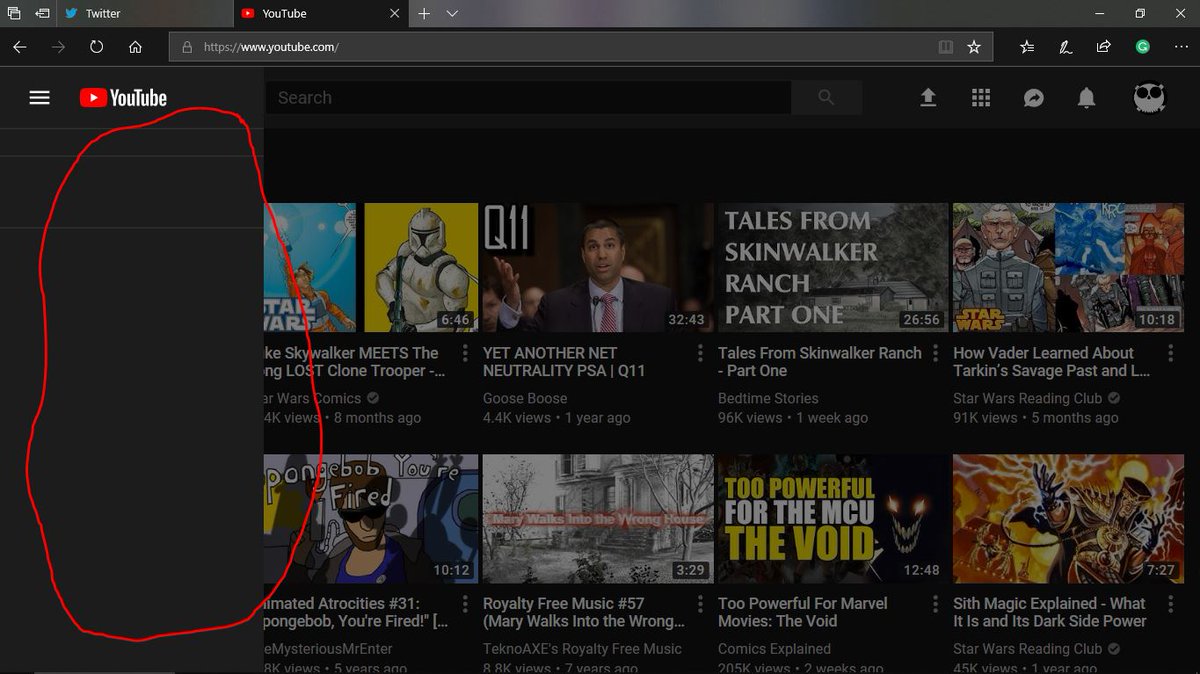Screen dimensions: 1200x674
Task: Open Mary Walks Into Wrong House thumbnail
Action: (x=596, y=519)
